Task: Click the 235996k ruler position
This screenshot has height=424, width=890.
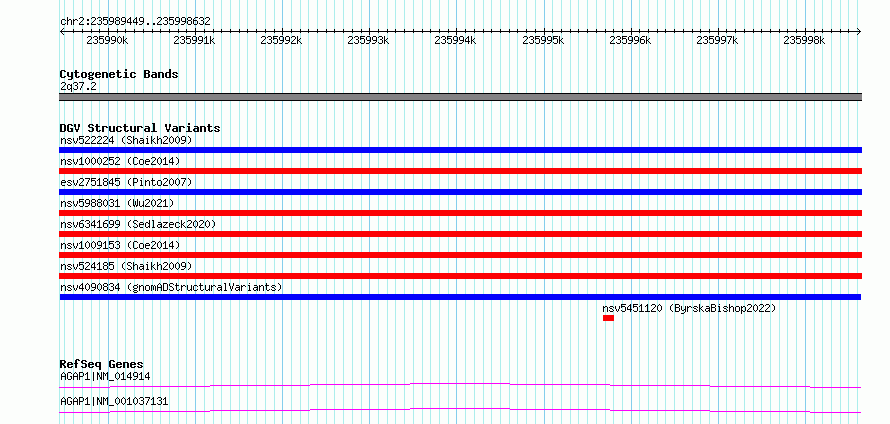Action: point(630,40)
